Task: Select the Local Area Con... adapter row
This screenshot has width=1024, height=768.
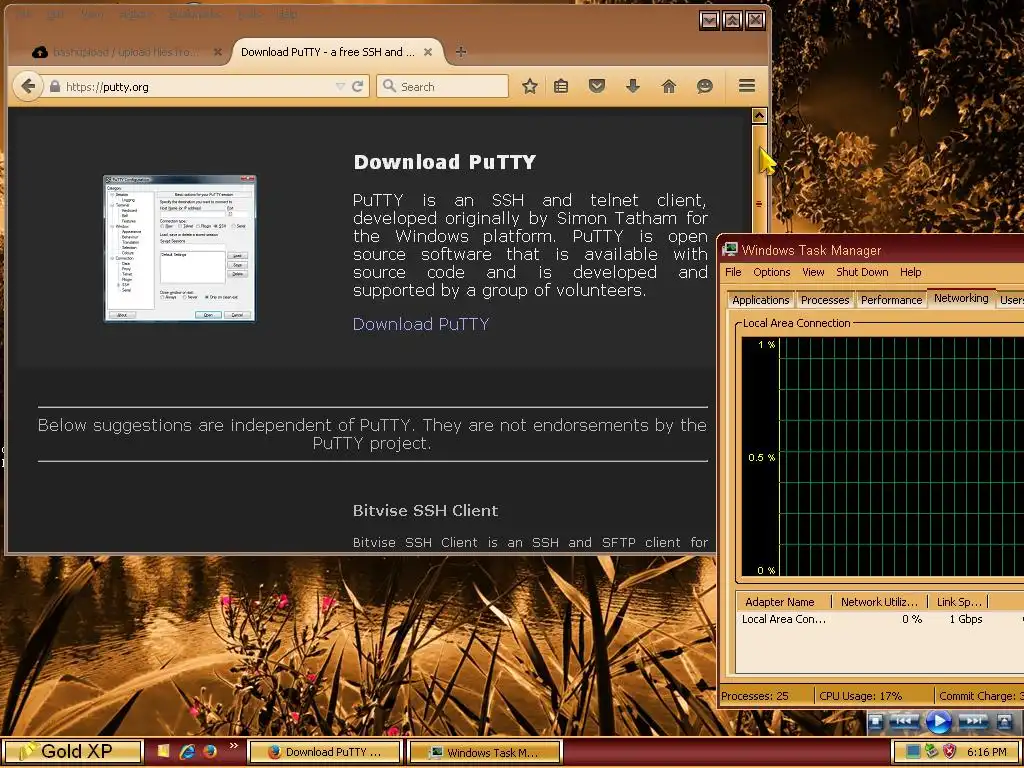Action: point(879,619)
